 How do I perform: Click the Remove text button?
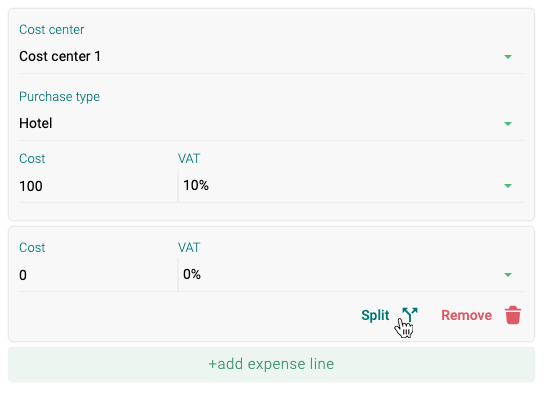(x=466, y=315)
